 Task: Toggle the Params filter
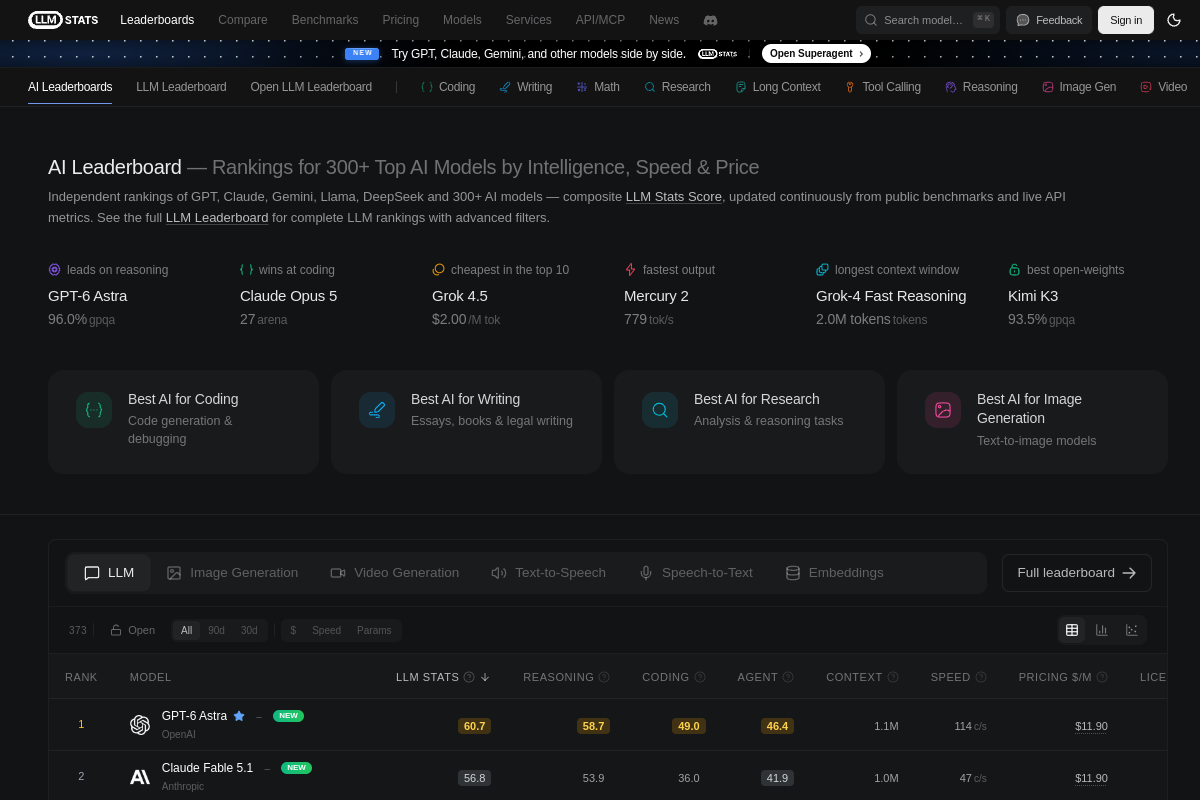[374, 630]
